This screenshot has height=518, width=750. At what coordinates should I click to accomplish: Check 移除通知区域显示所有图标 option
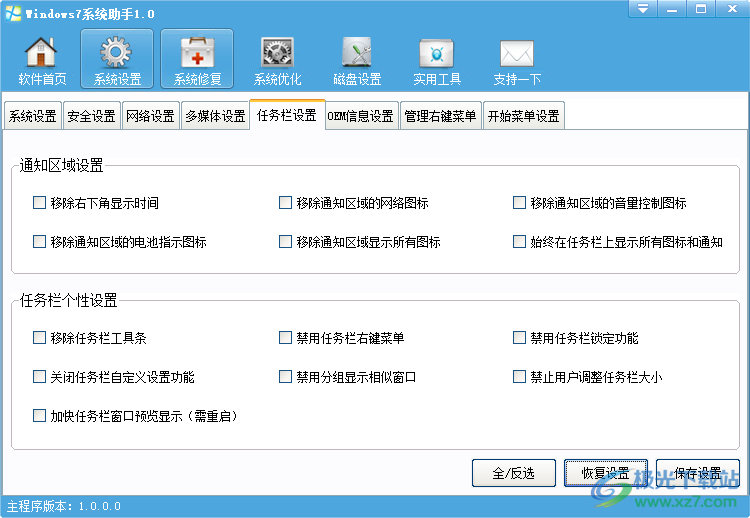360,242
